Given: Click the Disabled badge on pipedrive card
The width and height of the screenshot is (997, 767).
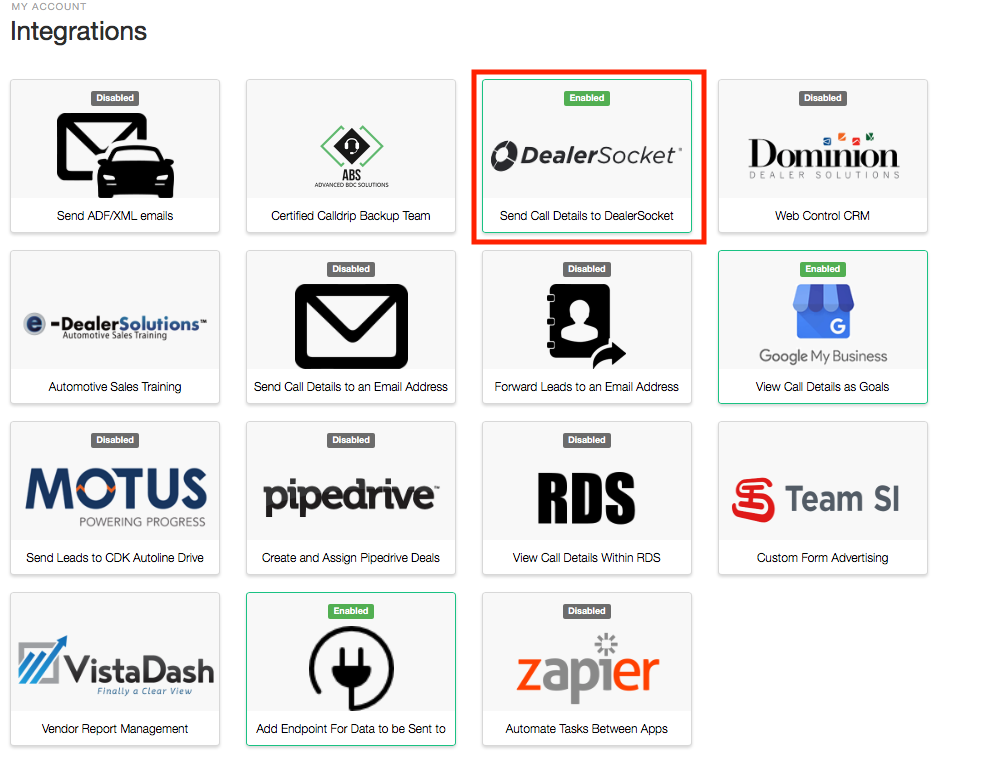Looking at the screenshot, I should click(351, 440).
